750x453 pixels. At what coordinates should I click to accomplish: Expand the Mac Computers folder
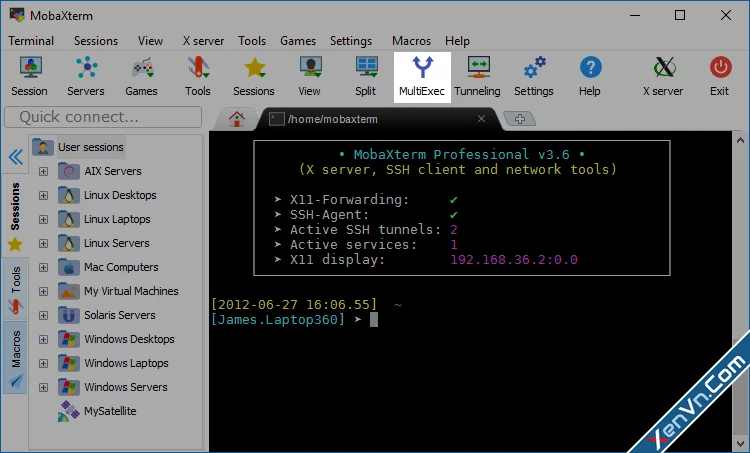tap(44, 267)
